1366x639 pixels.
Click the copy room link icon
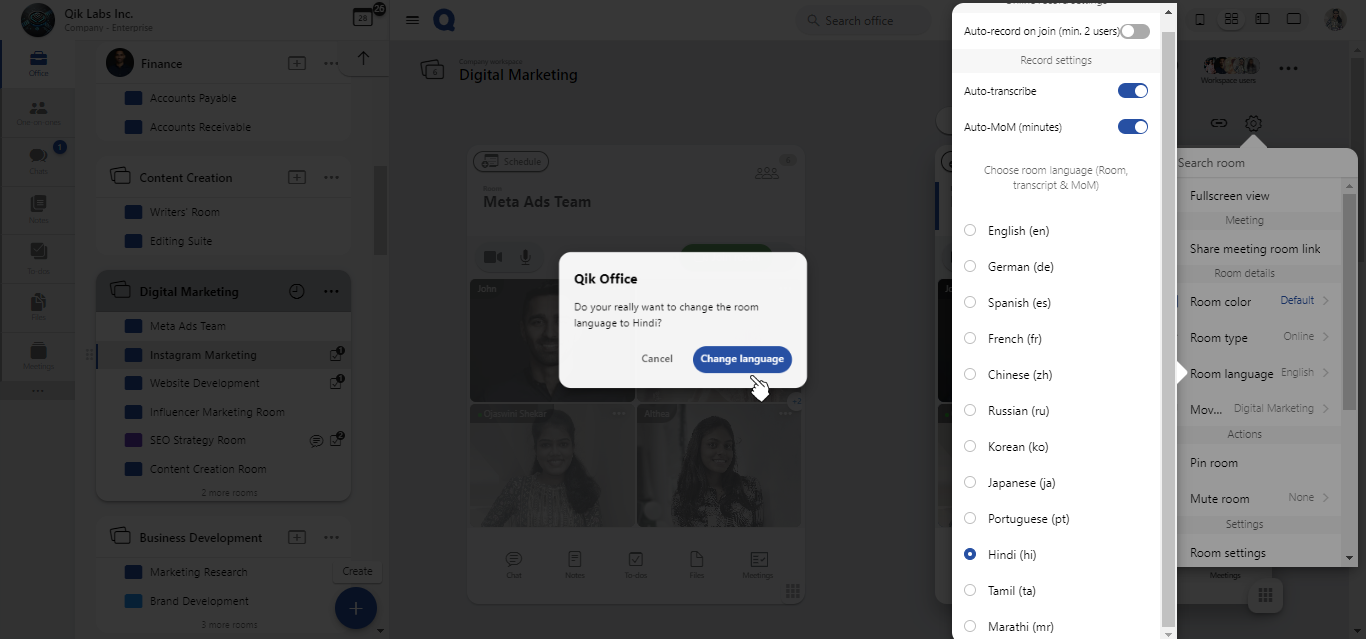point(1218,123)
